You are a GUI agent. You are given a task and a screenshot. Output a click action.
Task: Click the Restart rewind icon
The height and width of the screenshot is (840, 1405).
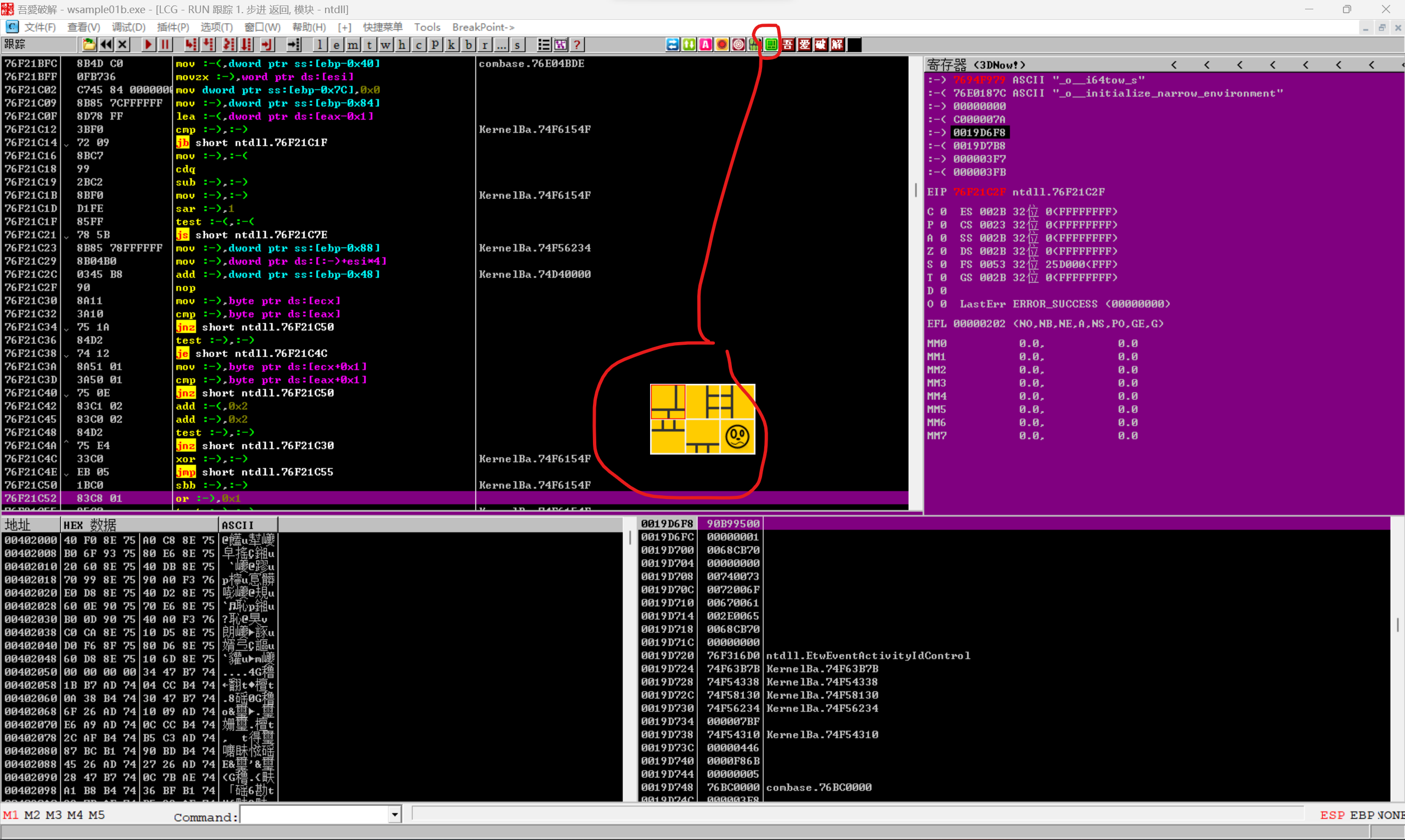(106, 44)
